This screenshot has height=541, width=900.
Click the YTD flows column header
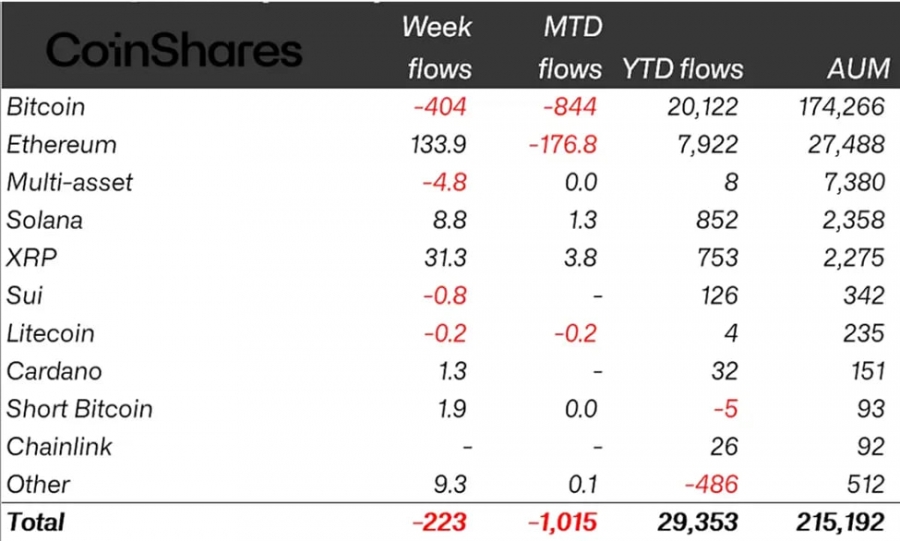[x=683, y=69]
